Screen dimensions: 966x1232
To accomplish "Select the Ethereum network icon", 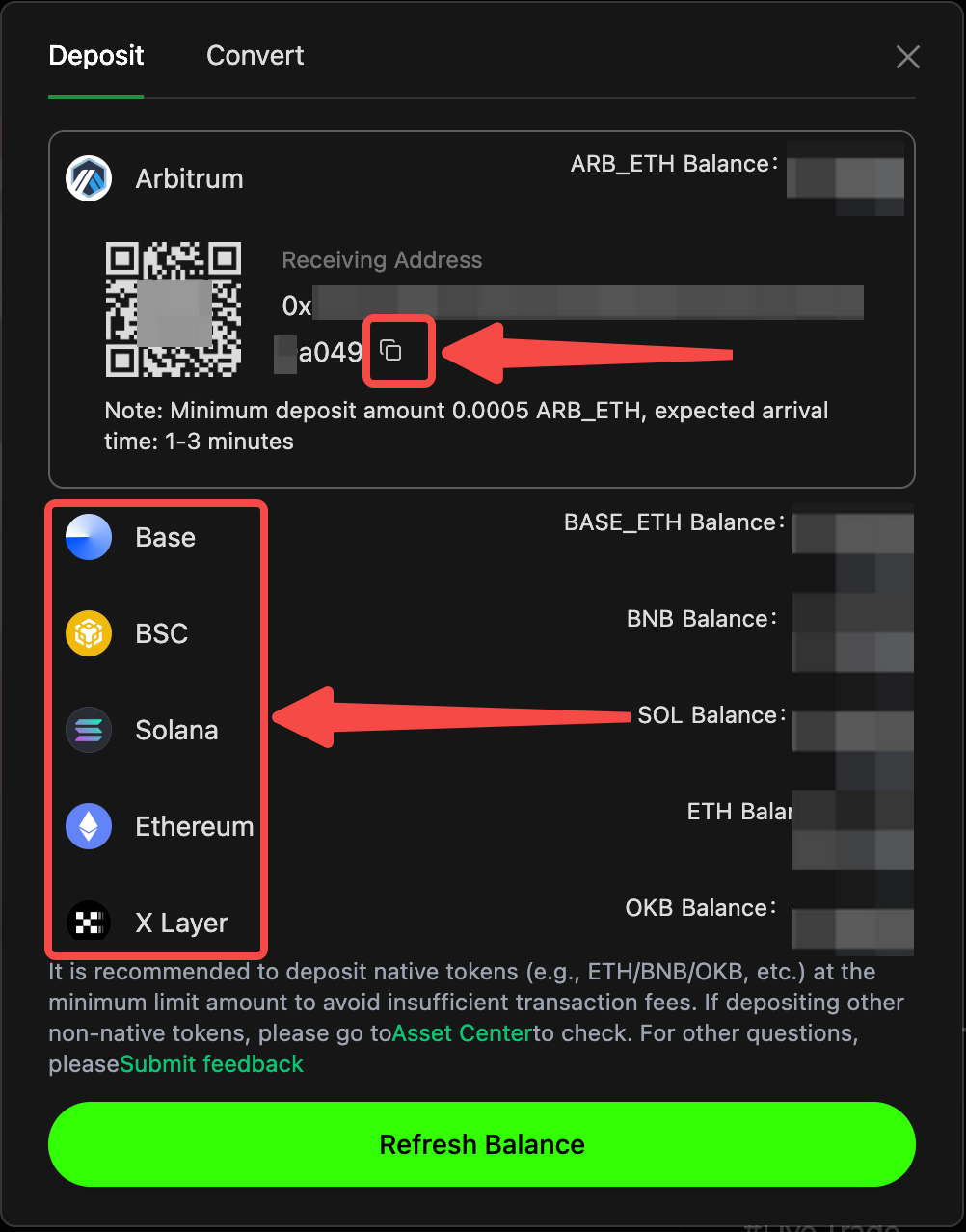I will tap(89, 826).
